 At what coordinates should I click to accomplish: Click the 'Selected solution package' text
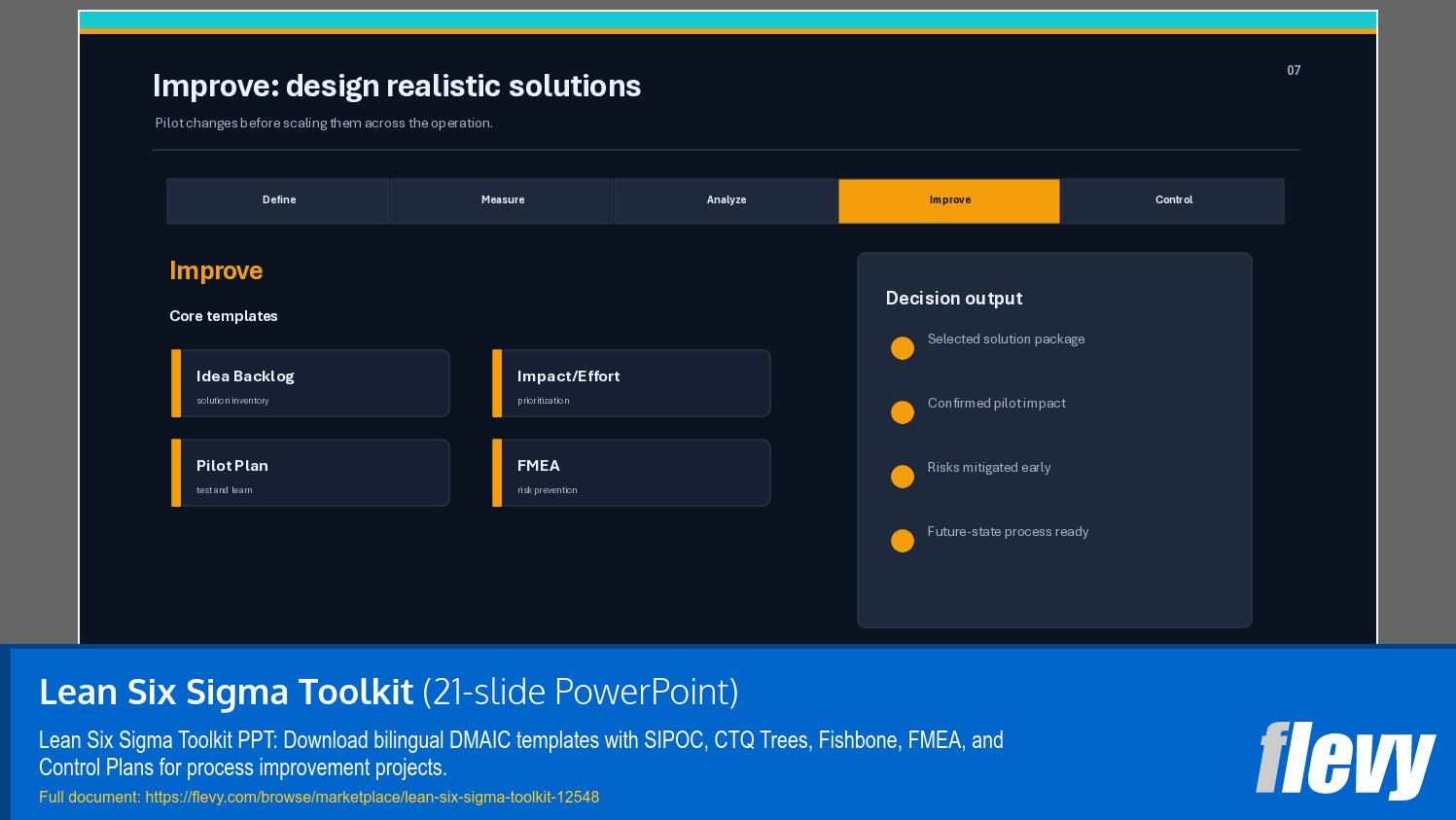(1006, 339)
